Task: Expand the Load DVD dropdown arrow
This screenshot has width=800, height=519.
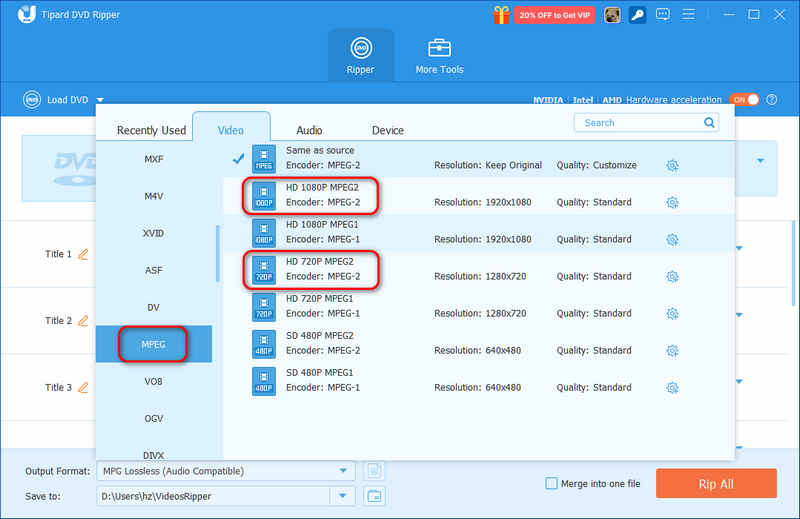Action: click(x=100, y=100)
